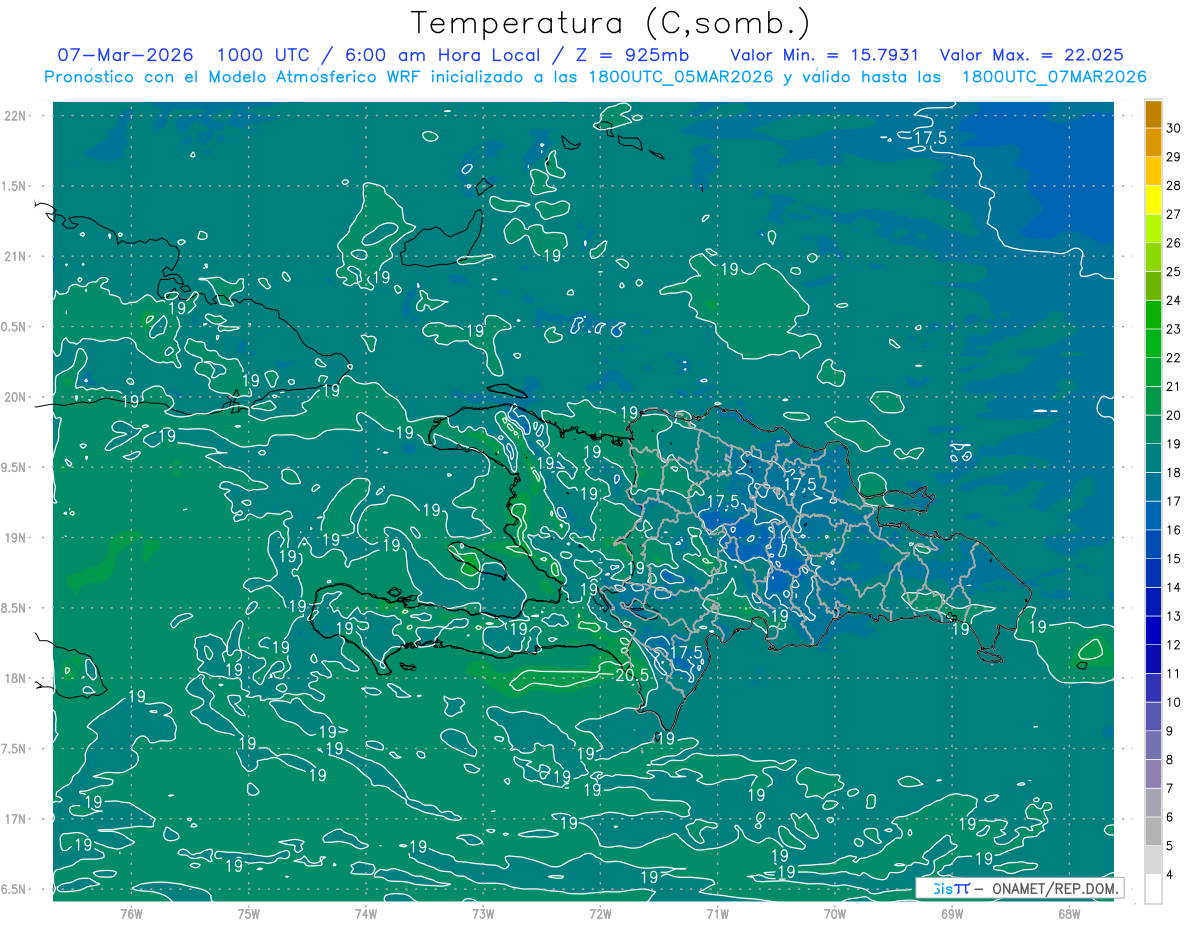Click the '74W' longitude axis label
This screenshot has width=1200, height=927.
click(x=366, y=913)
